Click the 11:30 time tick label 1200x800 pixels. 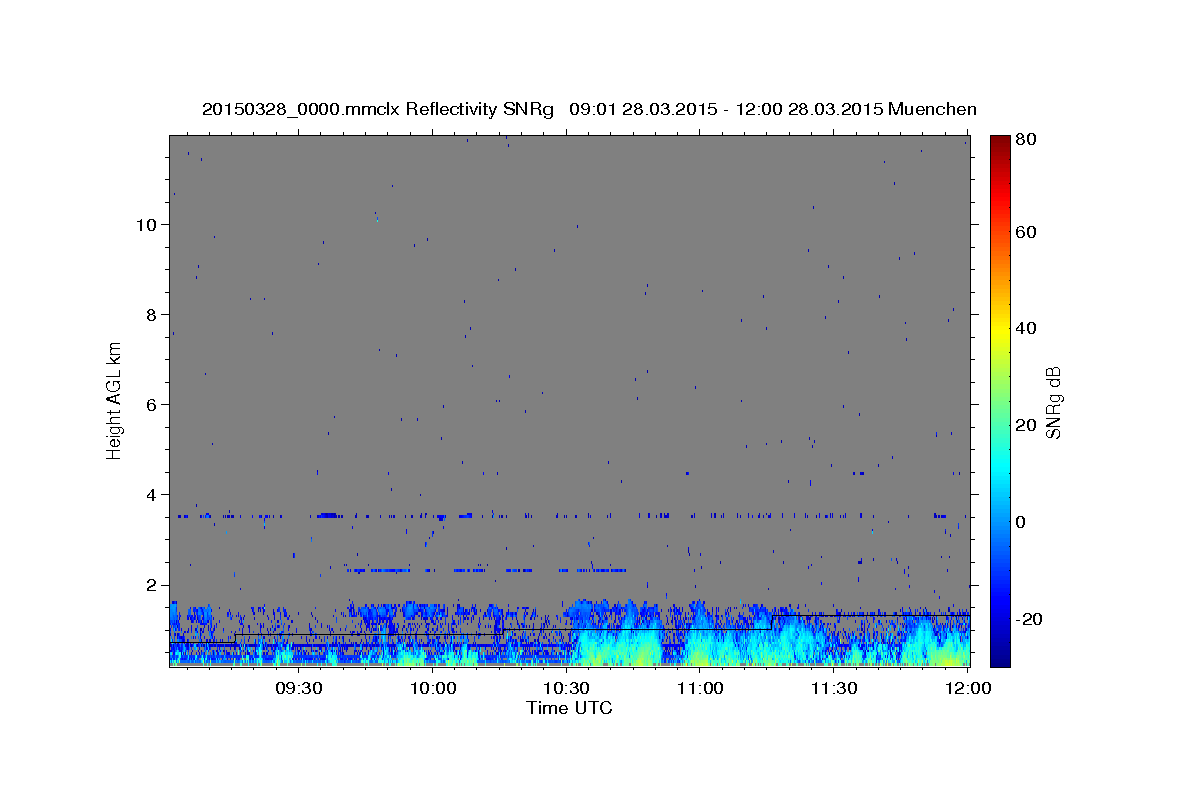pos(834,688)
